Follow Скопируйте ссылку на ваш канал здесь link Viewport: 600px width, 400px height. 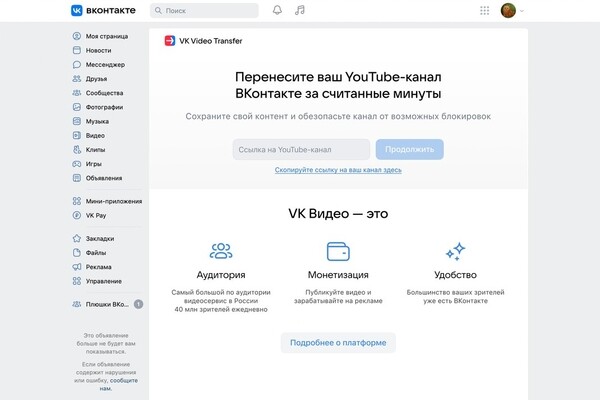pos(338,170)
